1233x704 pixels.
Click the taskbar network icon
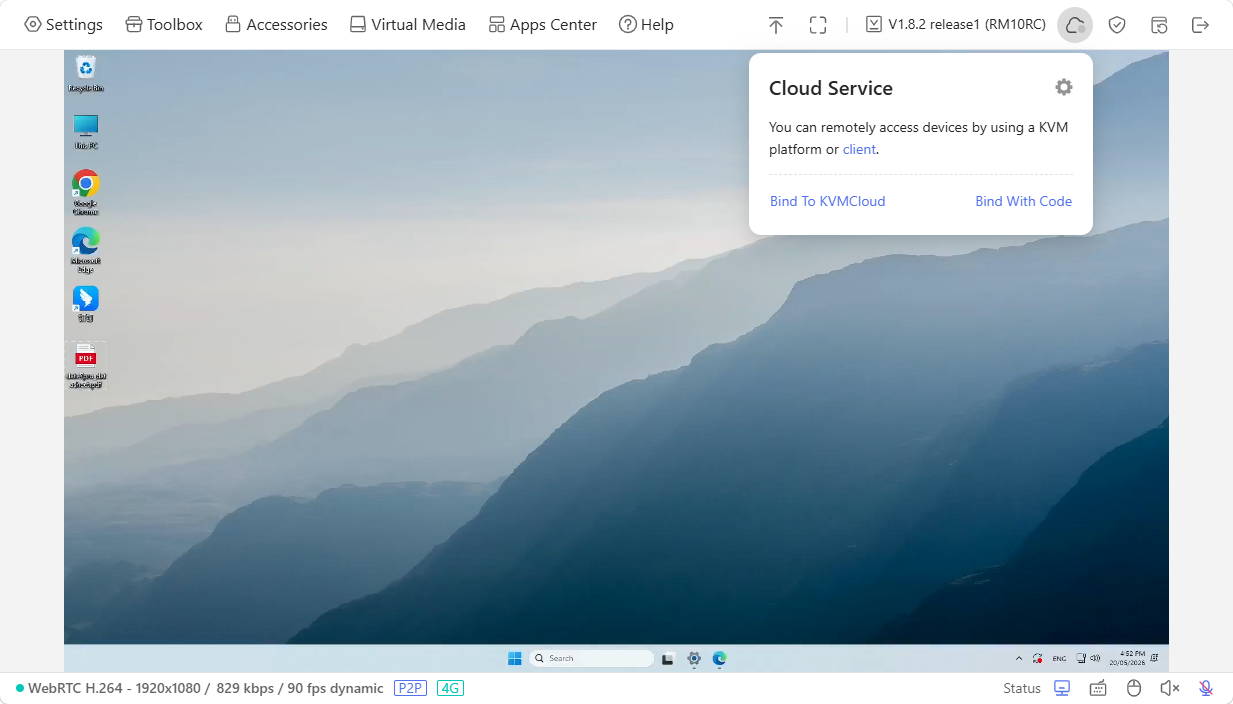tap(1081, 658)
